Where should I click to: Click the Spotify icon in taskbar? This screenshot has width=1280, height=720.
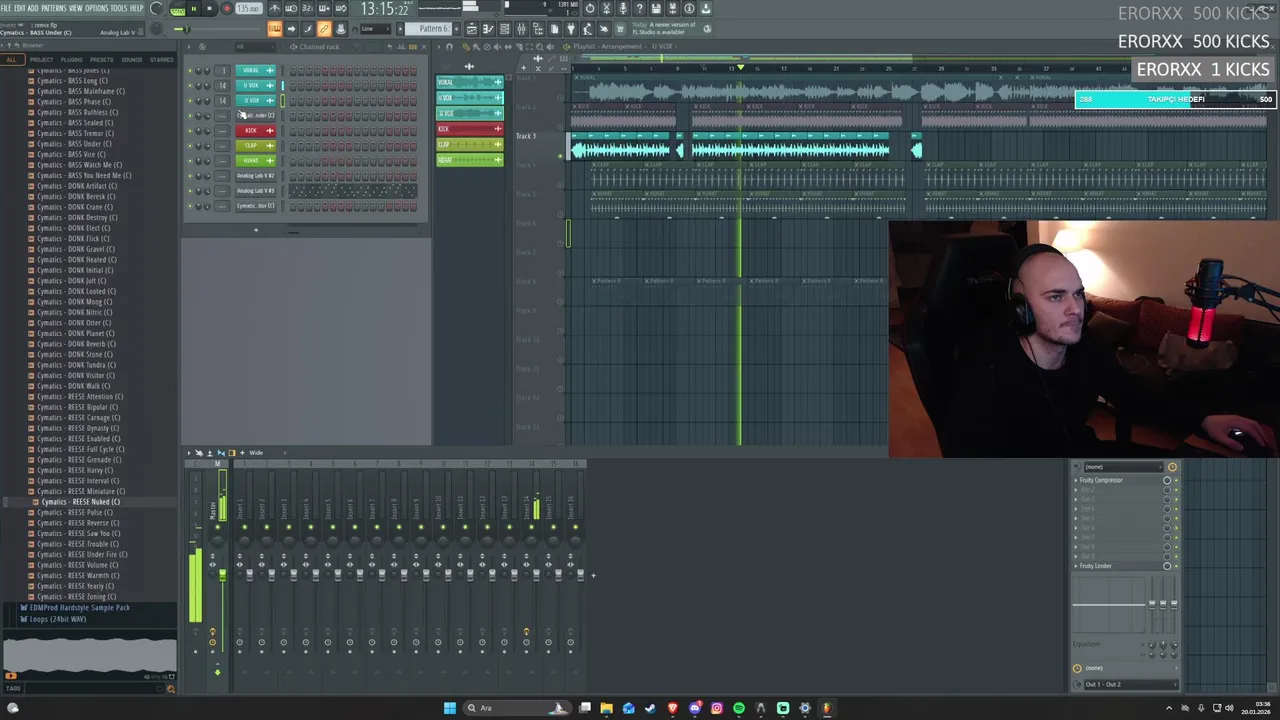click(739, 708)
